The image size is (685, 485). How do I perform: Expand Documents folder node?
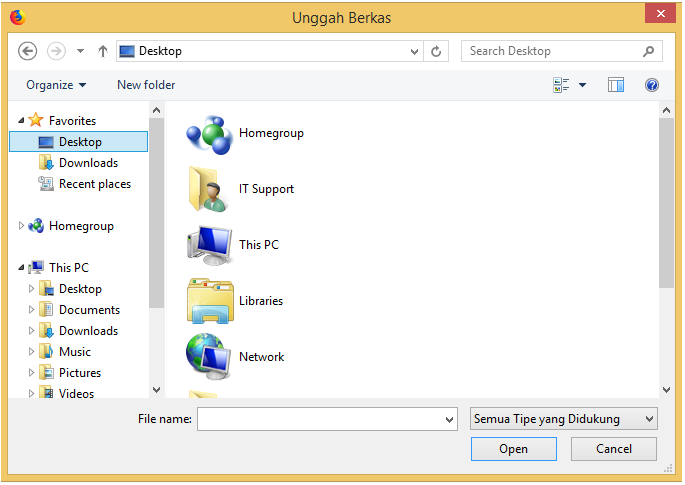point(31,309)
